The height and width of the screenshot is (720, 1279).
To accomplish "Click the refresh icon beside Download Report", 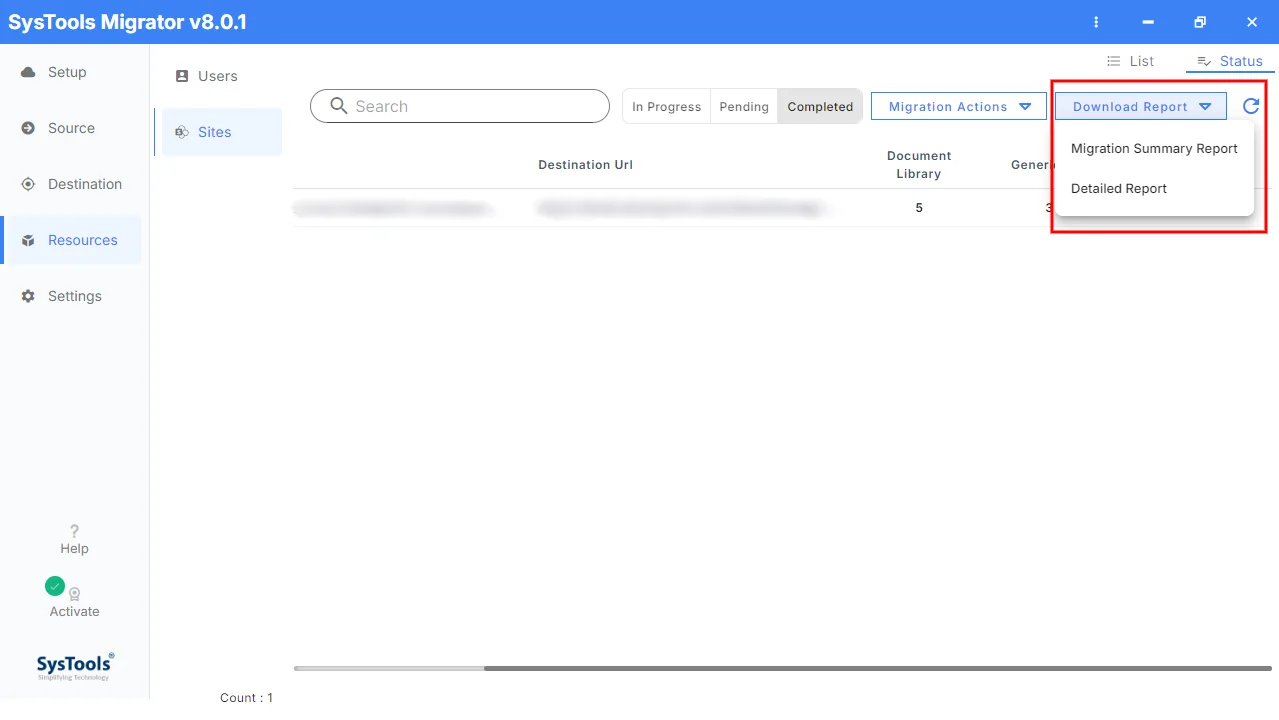I will click(1251, 106).
